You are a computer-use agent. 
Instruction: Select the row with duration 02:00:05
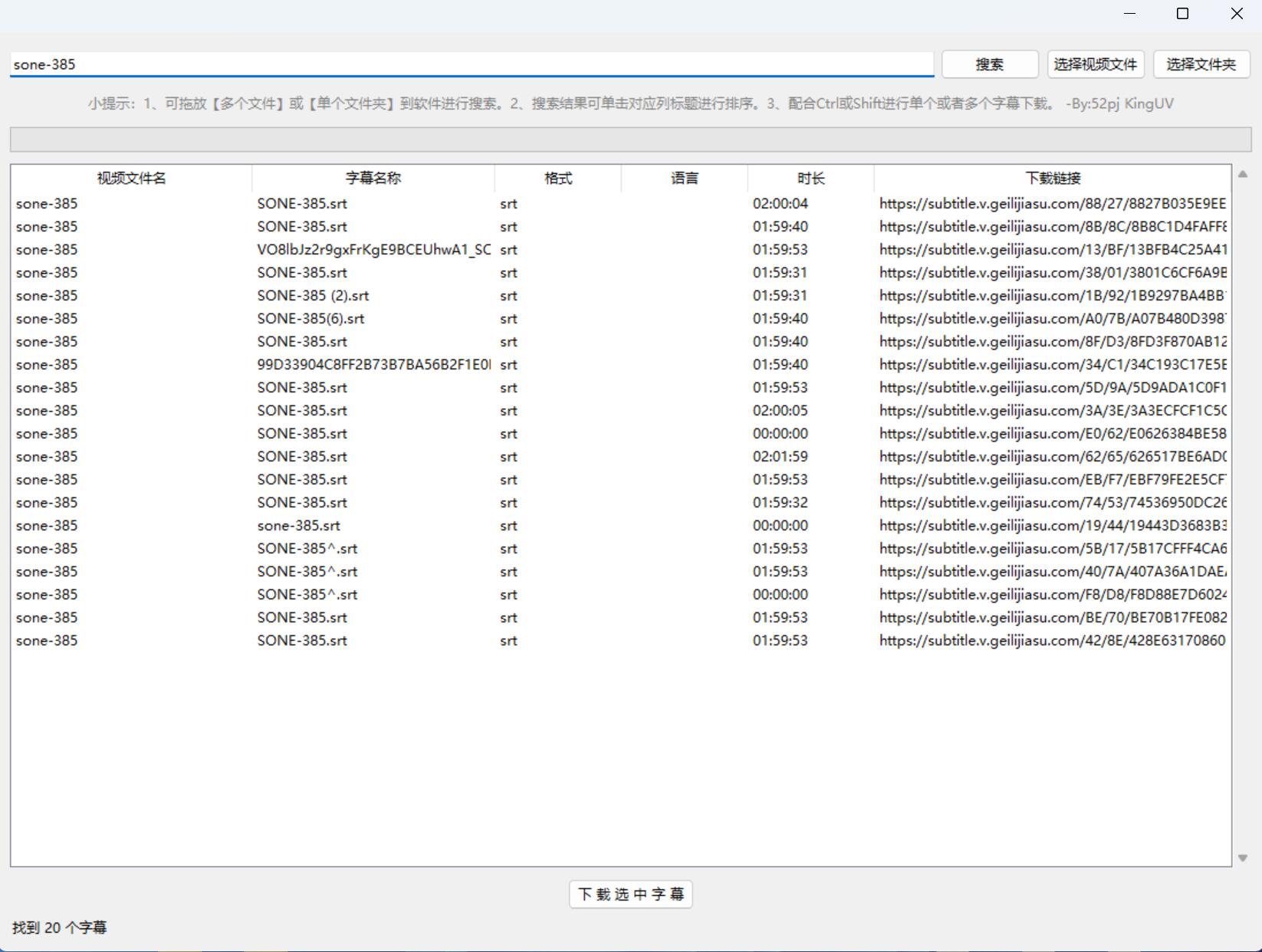(x=621, y=411)
